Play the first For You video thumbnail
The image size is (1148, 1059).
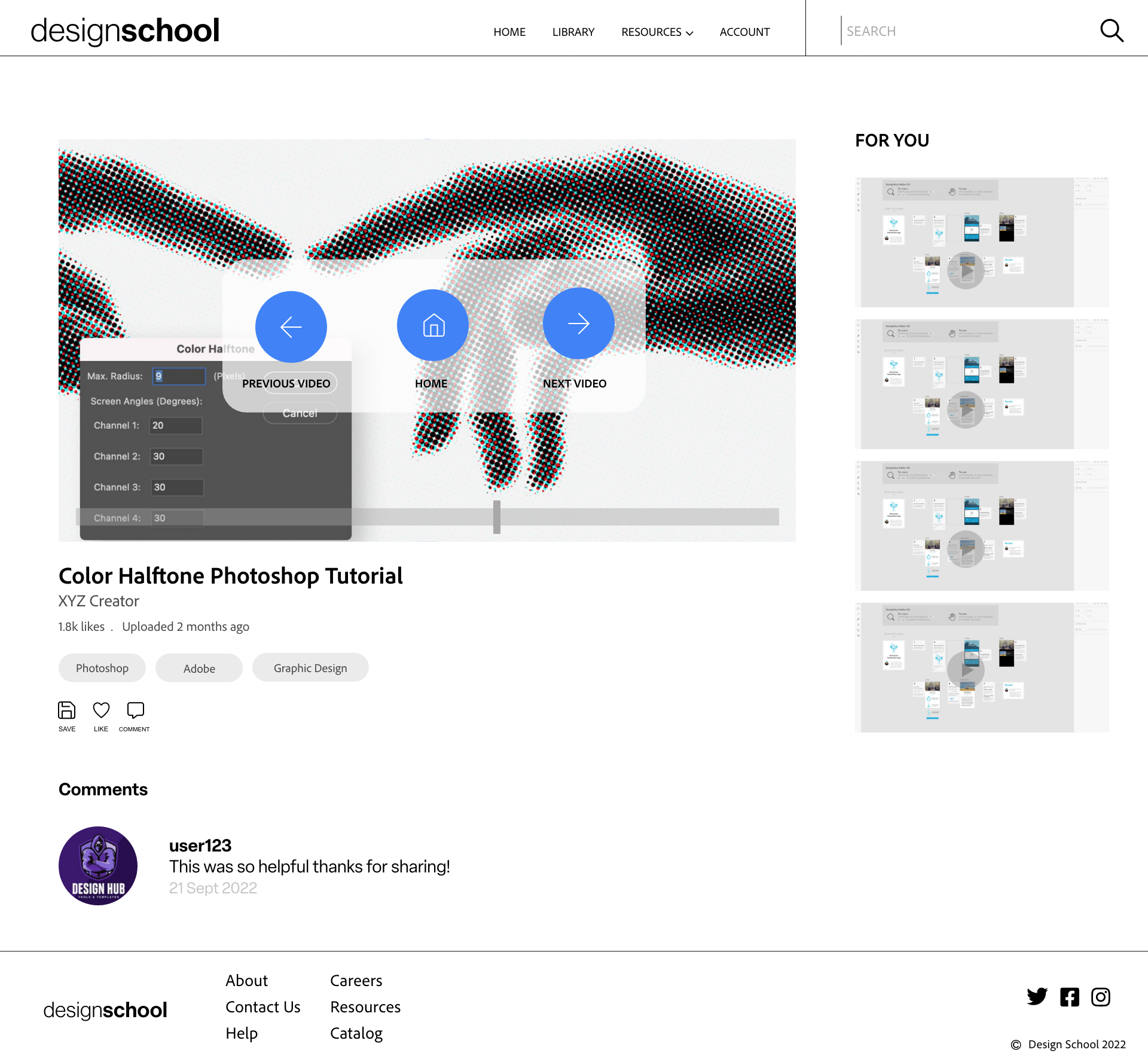pos(966,270)
